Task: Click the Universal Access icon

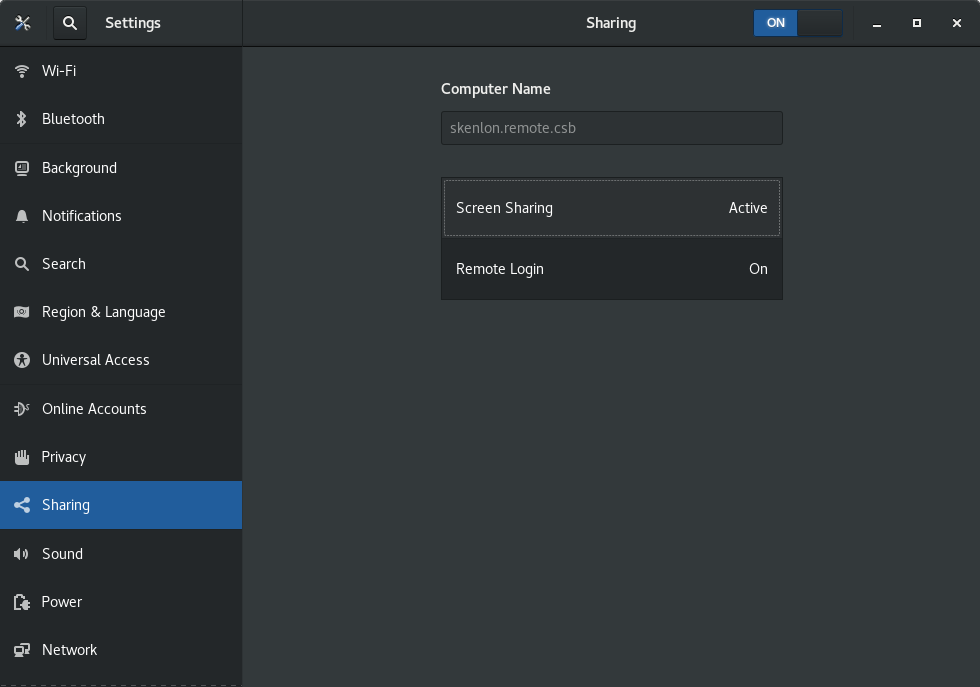Action: tap(21, 360)
